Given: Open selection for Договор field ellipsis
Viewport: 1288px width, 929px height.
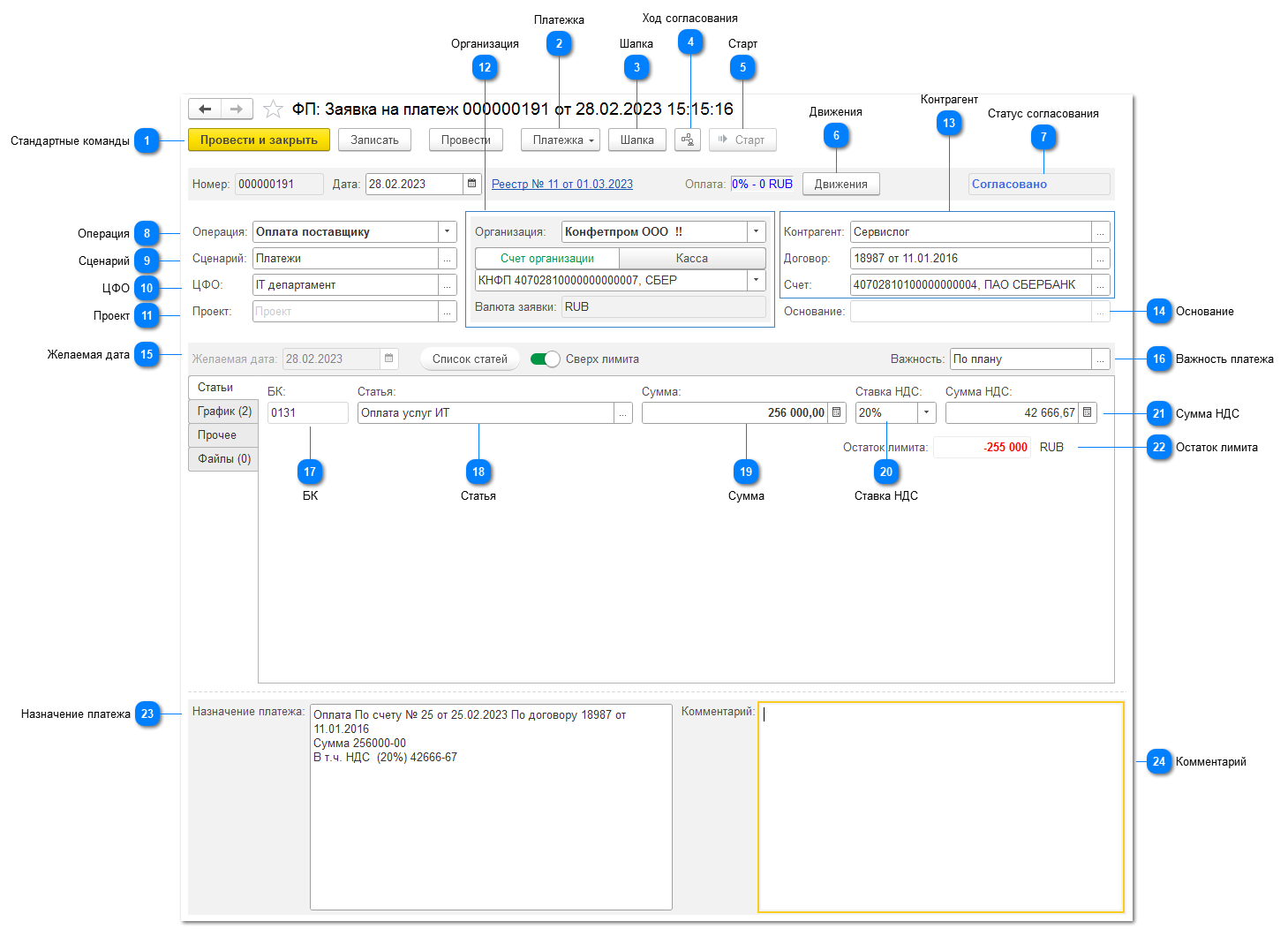Looking at the screenshot, I should [1101, 259].
